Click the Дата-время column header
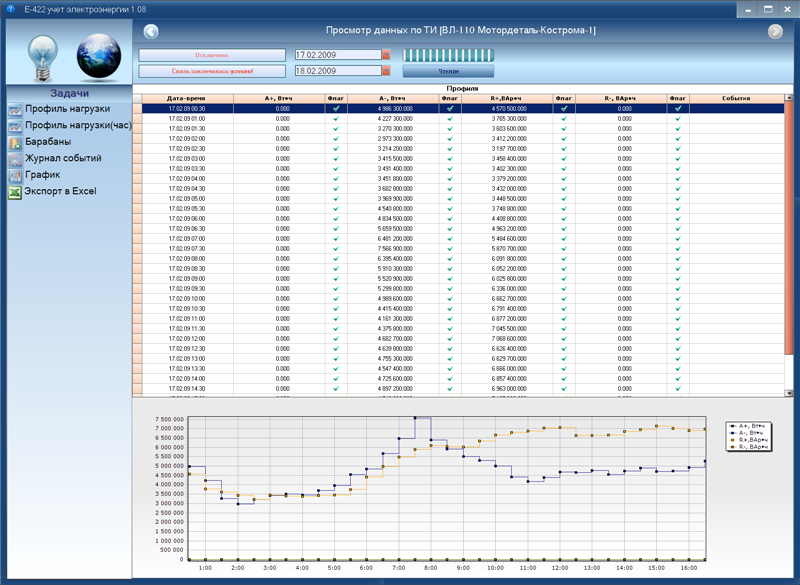Viewport: 800px width, 585px height. pos(187,98)
